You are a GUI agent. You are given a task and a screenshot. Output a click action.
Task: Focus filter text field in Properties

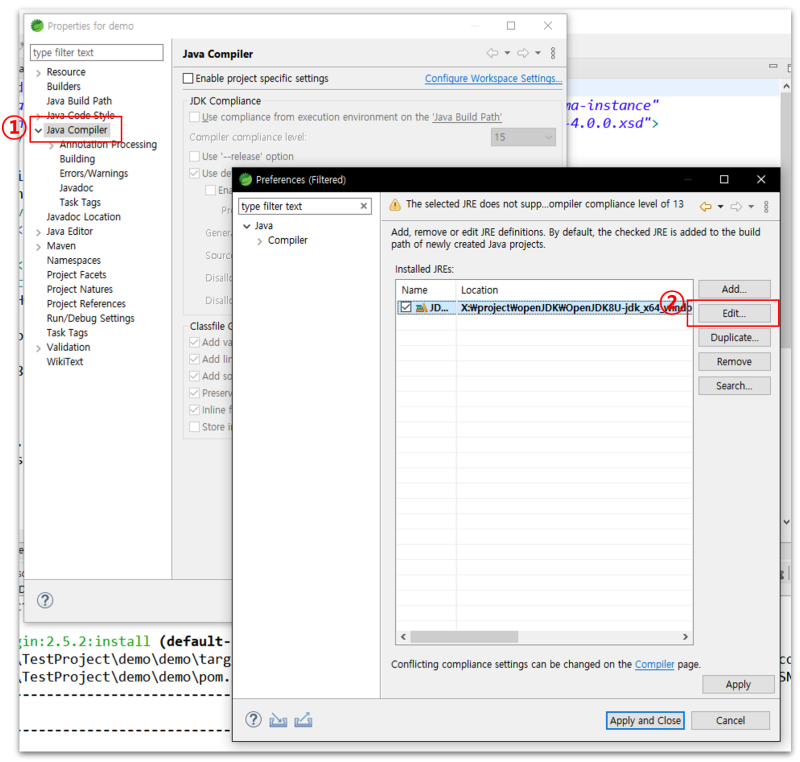pyautogui.click(x=96, y=53)
